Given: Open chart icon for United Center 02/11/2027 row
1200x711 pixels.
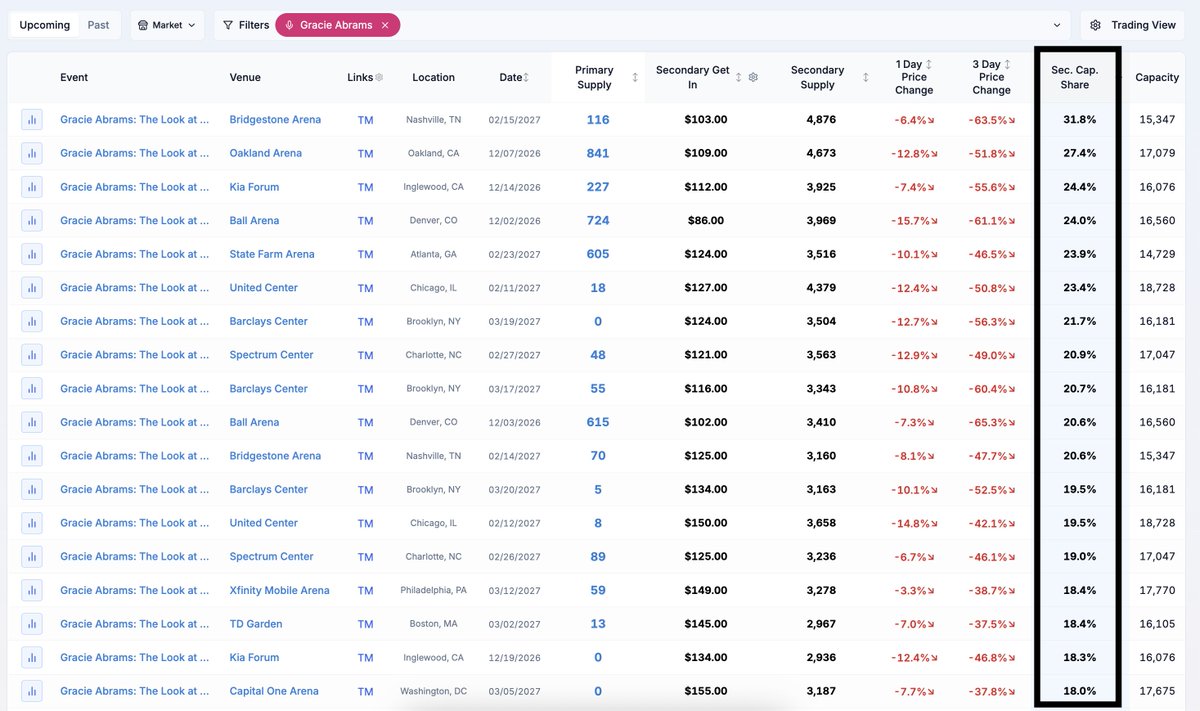Looking at the screenshot, I should (x=32, y=288).
